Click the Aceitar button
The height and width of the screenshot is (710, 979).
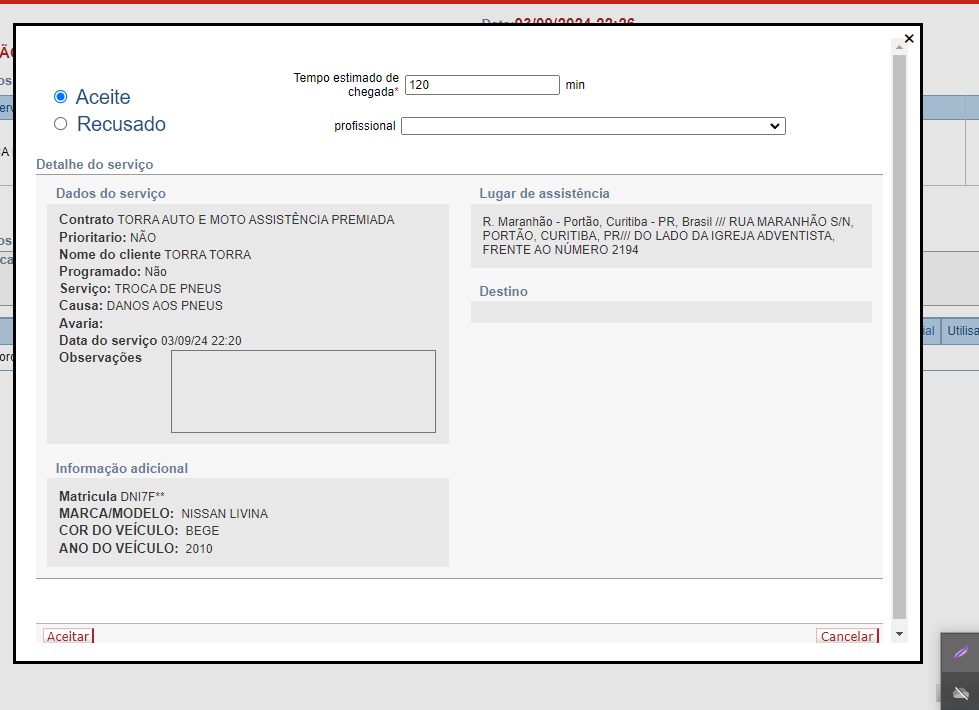[68, 636]
